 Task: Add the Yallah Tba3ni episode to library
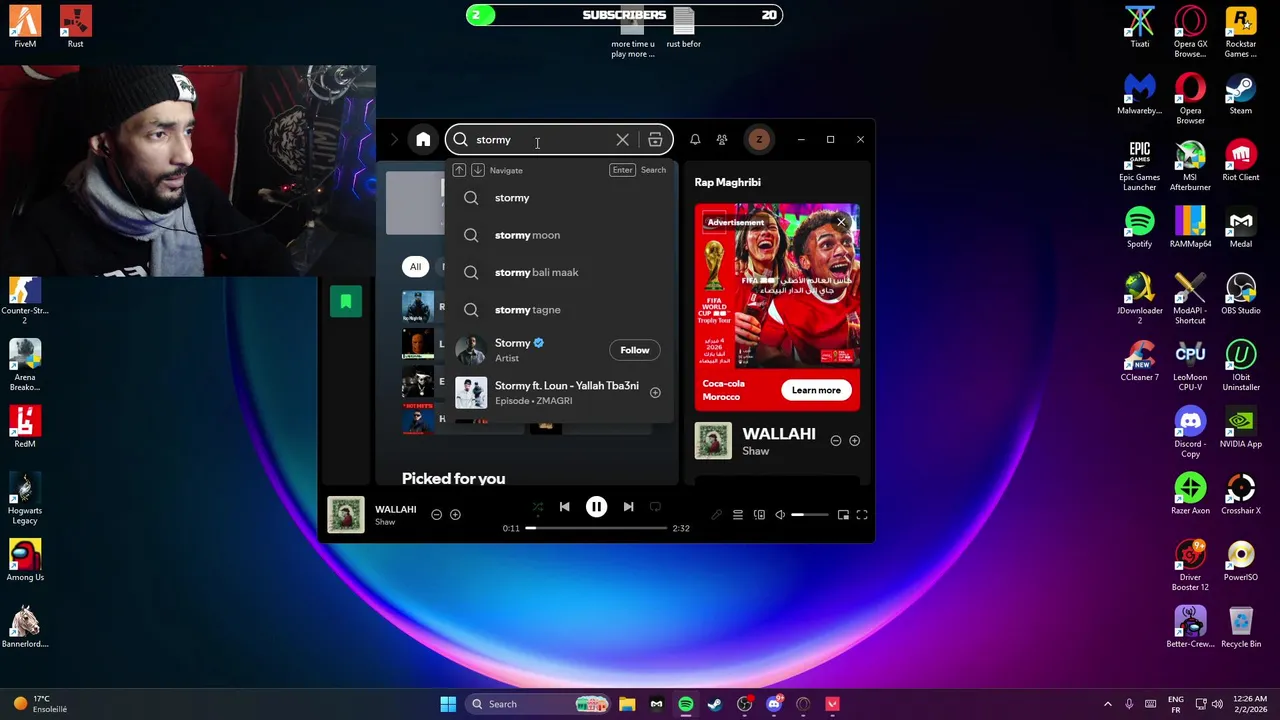coord(655,393)
